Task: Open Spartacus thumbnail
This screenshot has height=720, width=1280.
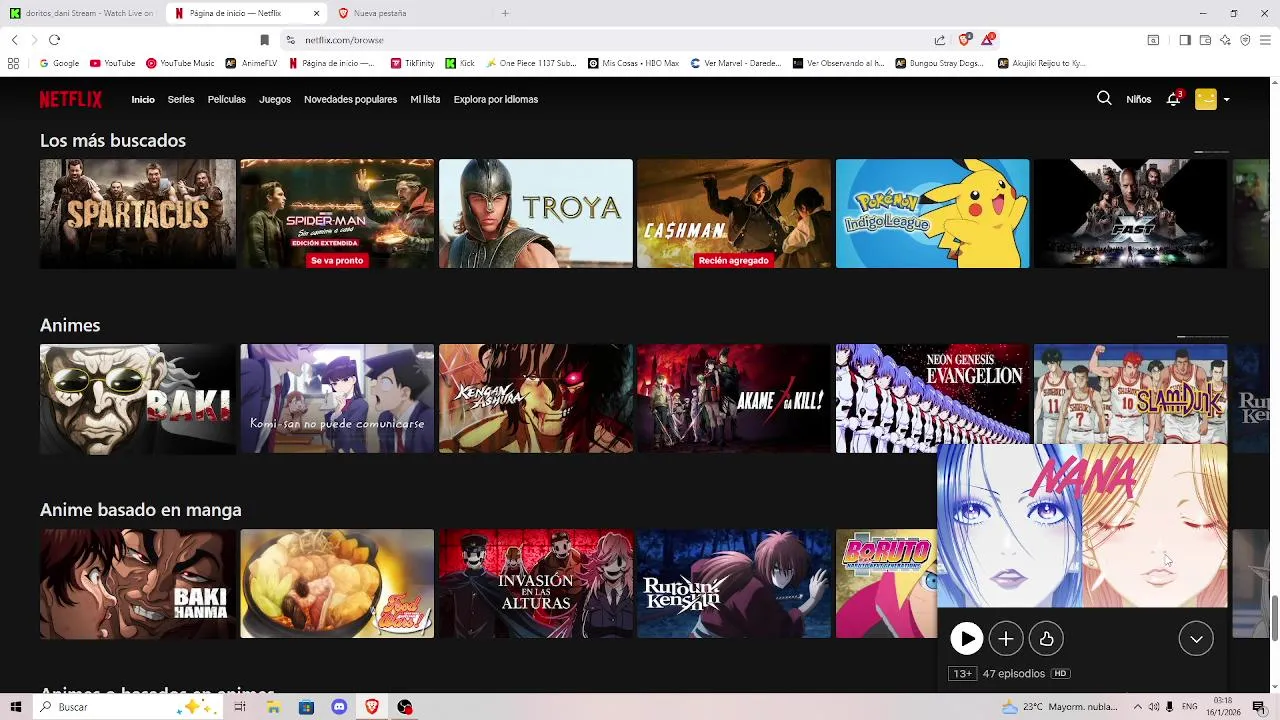Action: [138, 214]
